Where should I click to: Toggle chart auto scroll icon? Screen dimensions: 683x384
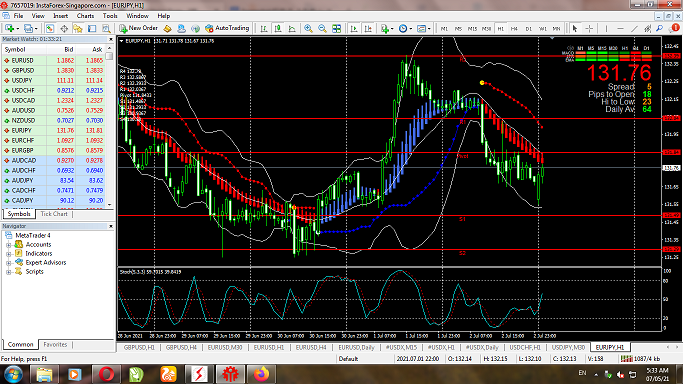point(354,28)
